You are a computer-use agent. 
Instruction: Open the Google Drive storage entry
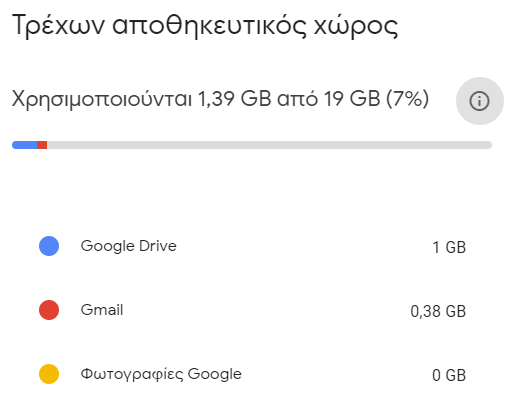coord(252,246)
